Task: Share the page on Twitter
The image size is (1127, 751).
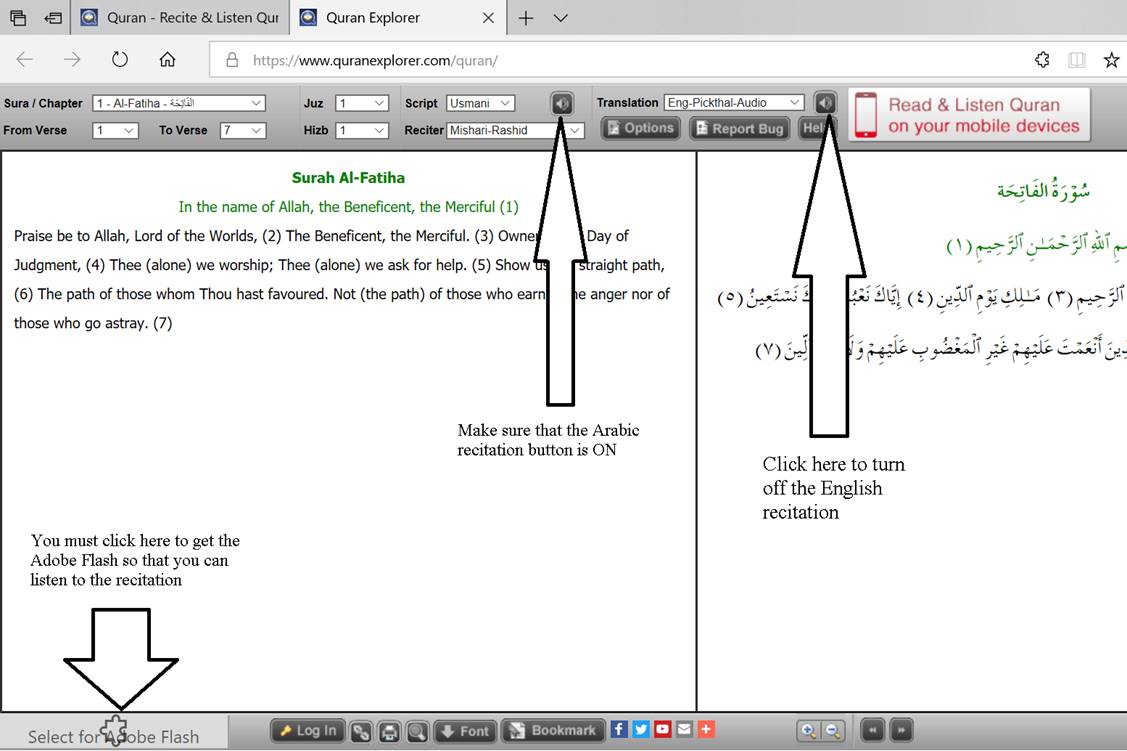Action: point(641,730)
